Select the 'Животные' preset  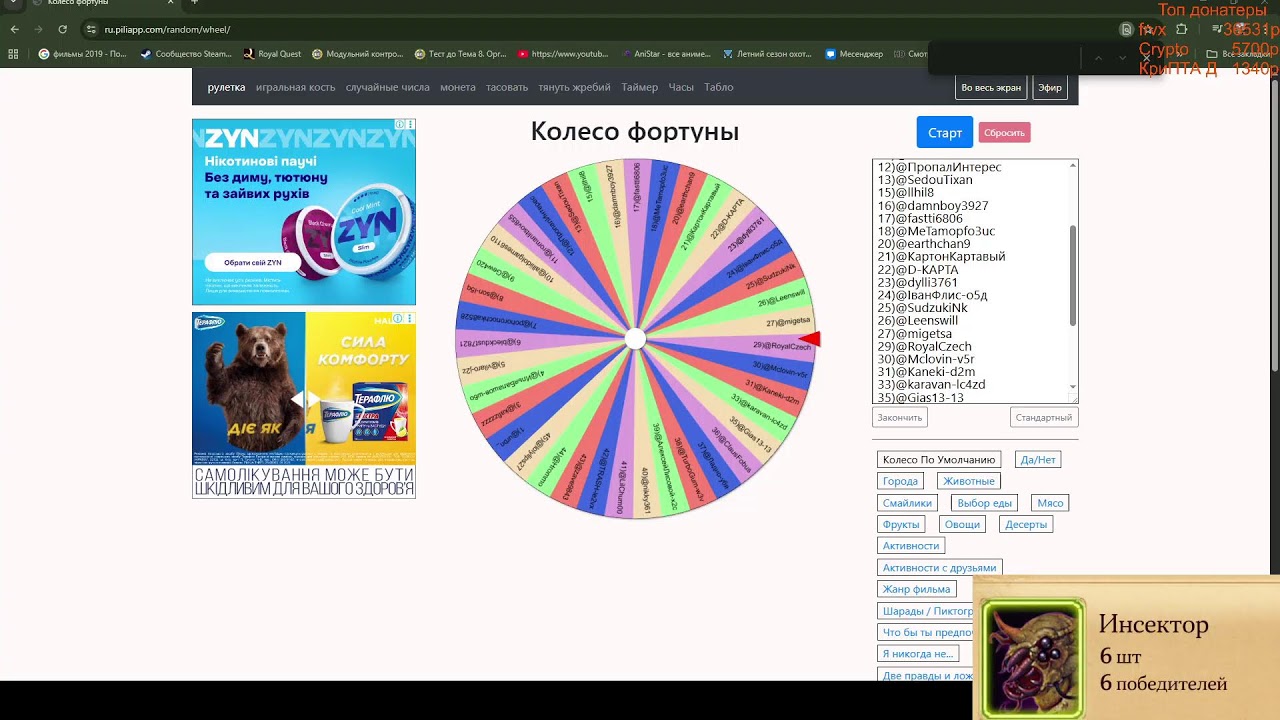[969, 481]
